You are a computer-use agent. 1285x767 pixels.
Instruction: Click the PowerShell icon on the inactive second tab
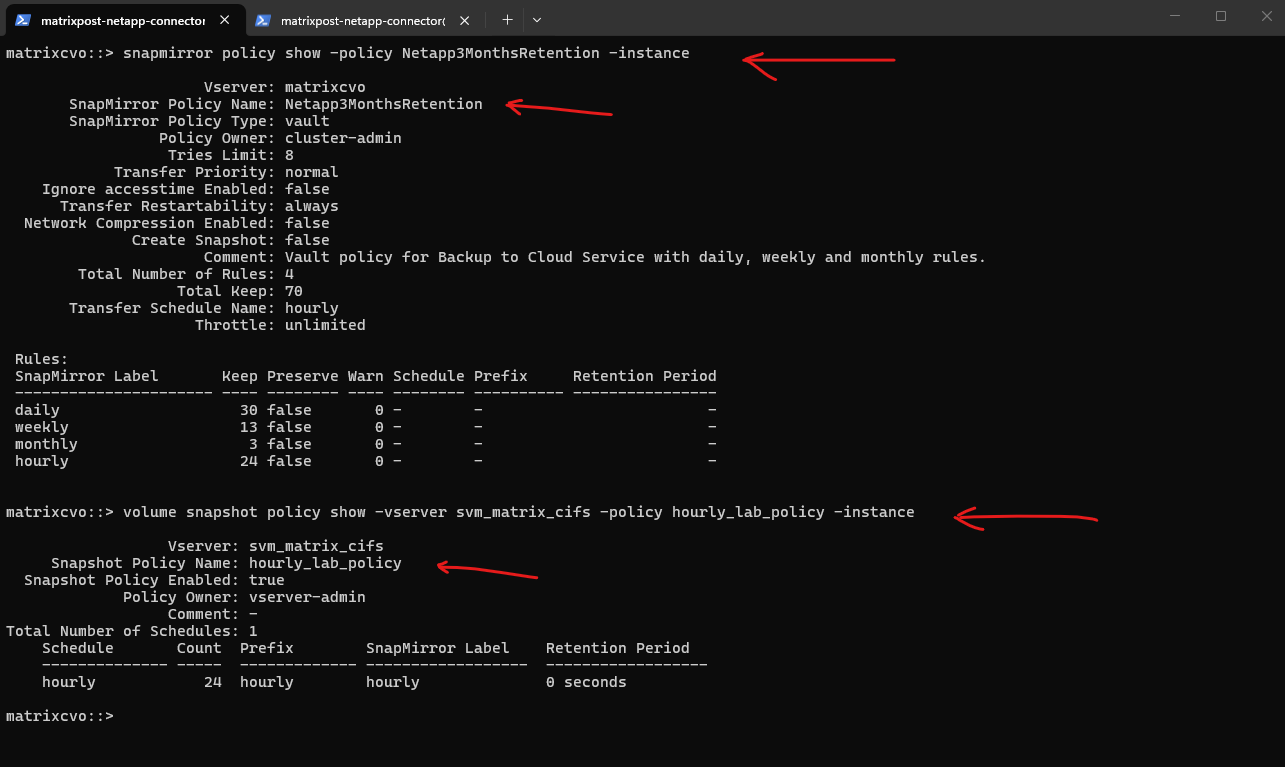(x=262, y=20)
